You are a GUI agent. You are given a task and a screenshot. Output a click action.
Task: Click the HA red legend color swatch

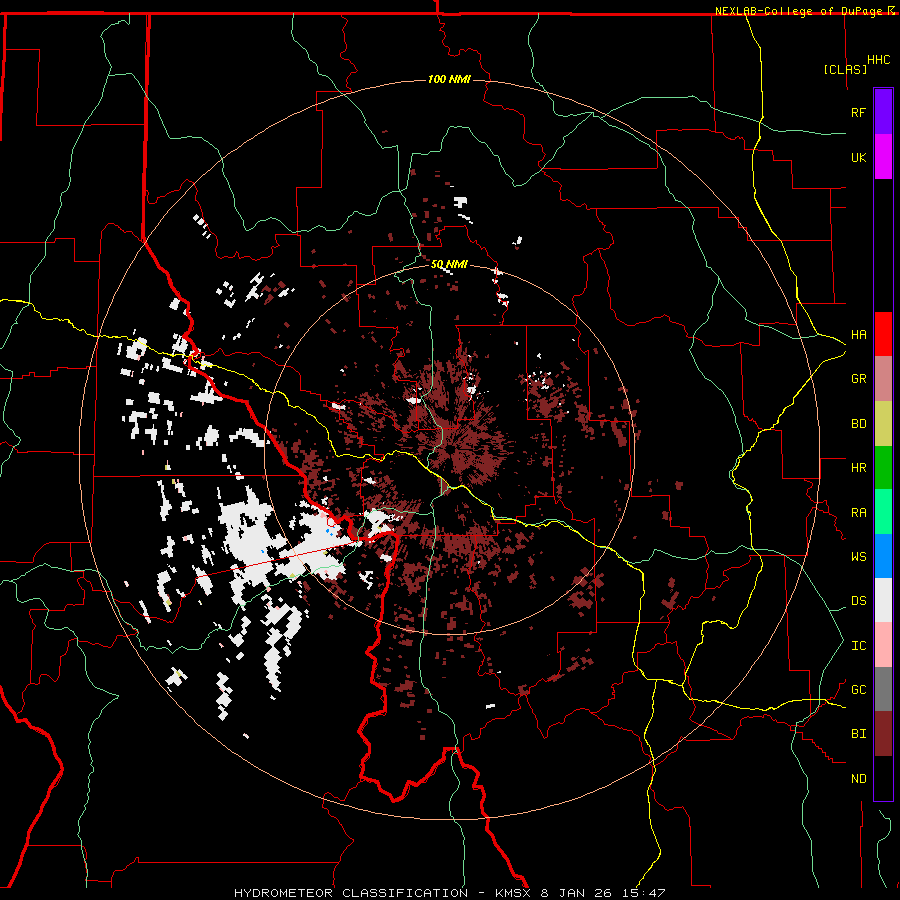click(883, 334)
